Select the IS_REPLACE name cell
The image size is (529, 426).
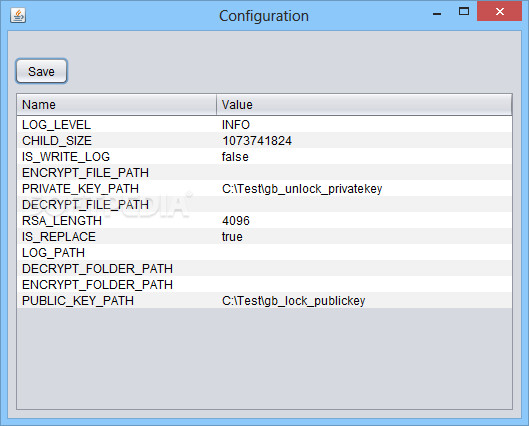[117, 236]
